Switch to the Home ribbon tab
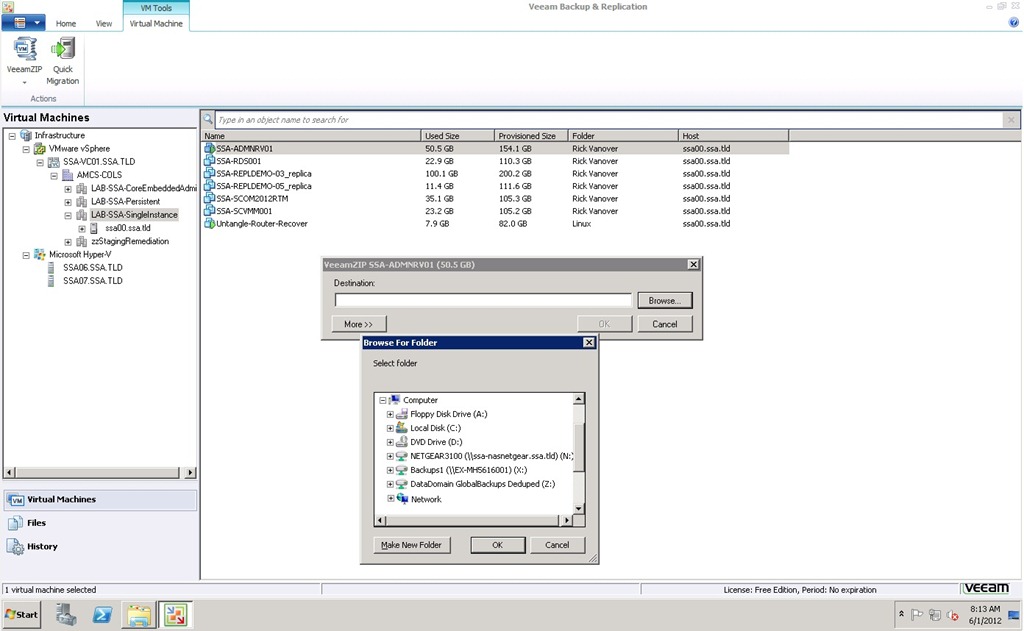This screenshot has height=631, width=1024. (66, 24)
